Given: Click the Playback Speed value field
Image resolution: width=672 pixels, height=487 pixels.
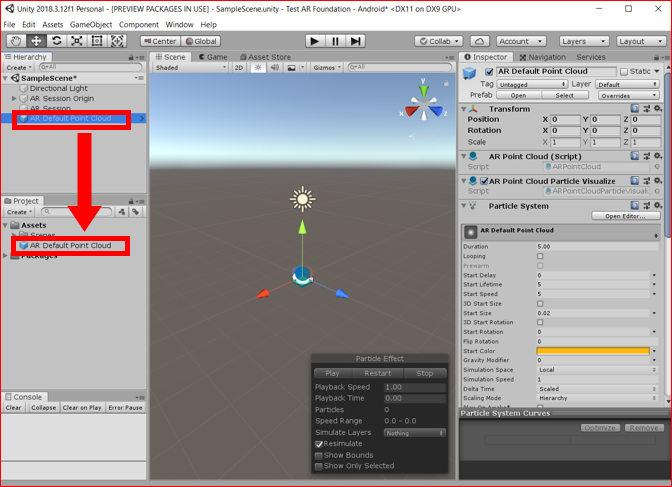Looking at the screenshot, I should [x=414, y=387].
